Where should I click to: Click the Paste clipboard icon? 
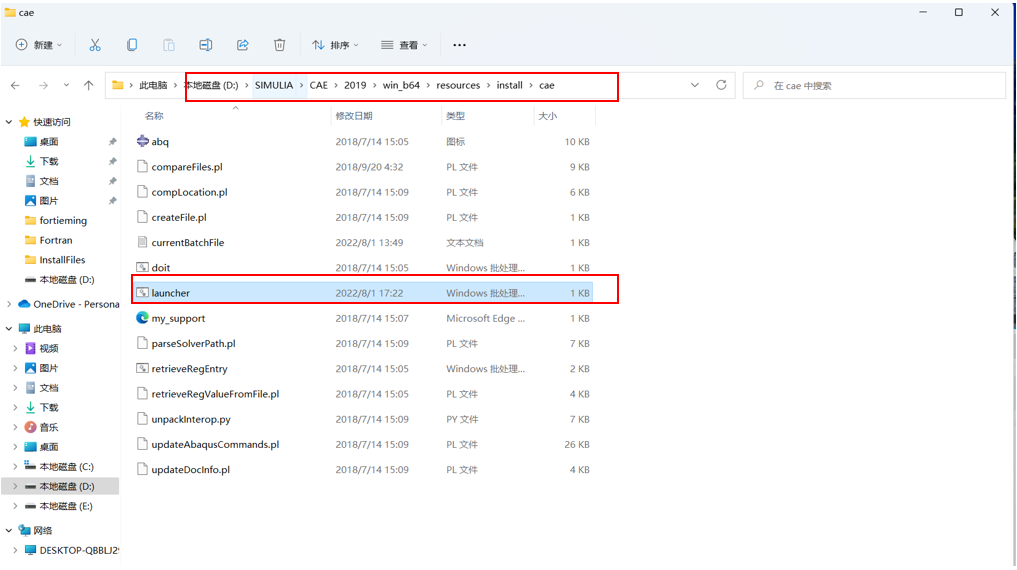point(169,45)
